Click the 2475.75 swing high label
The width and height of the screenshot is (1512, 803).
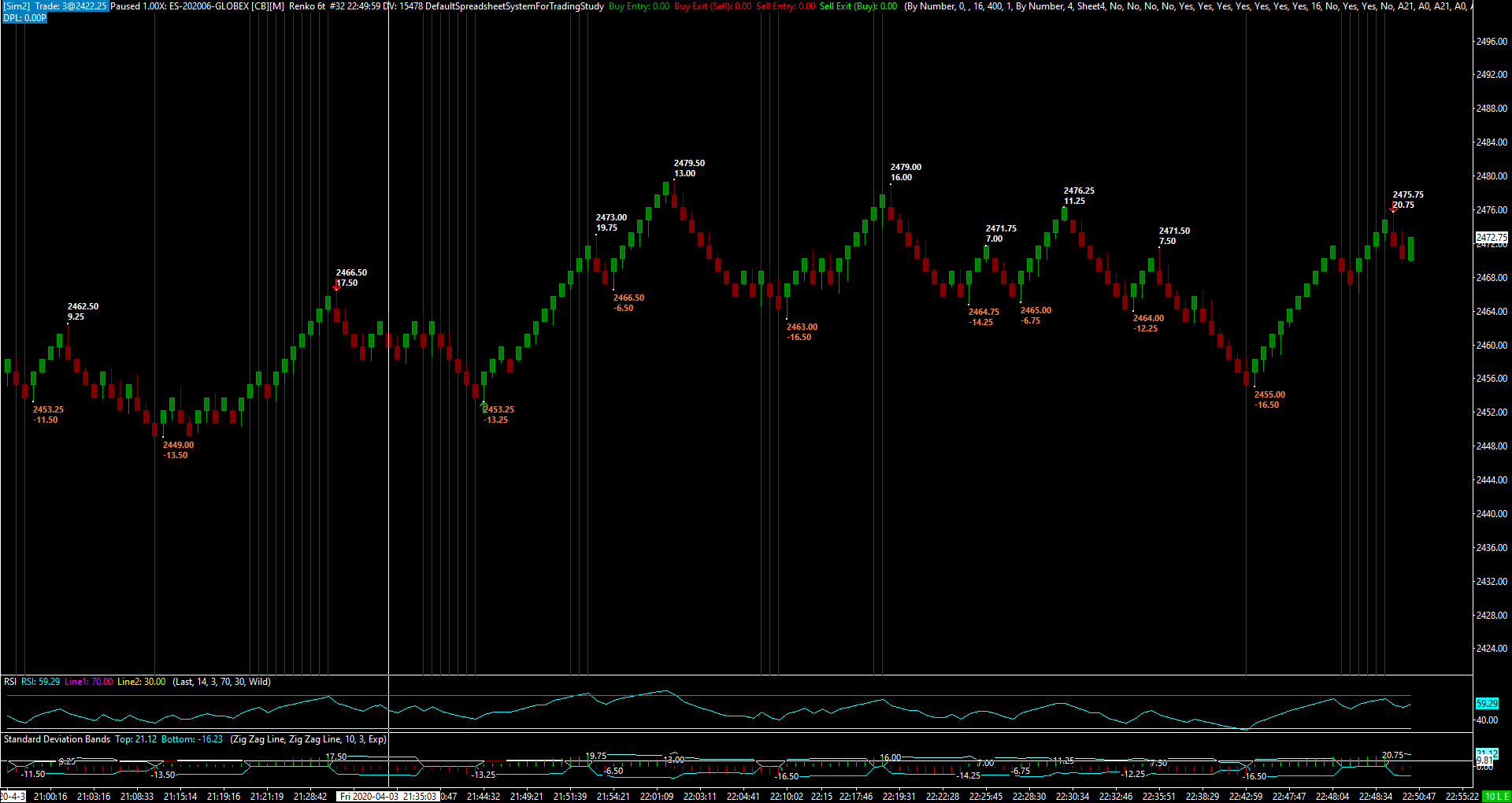tap(1408, 195)
